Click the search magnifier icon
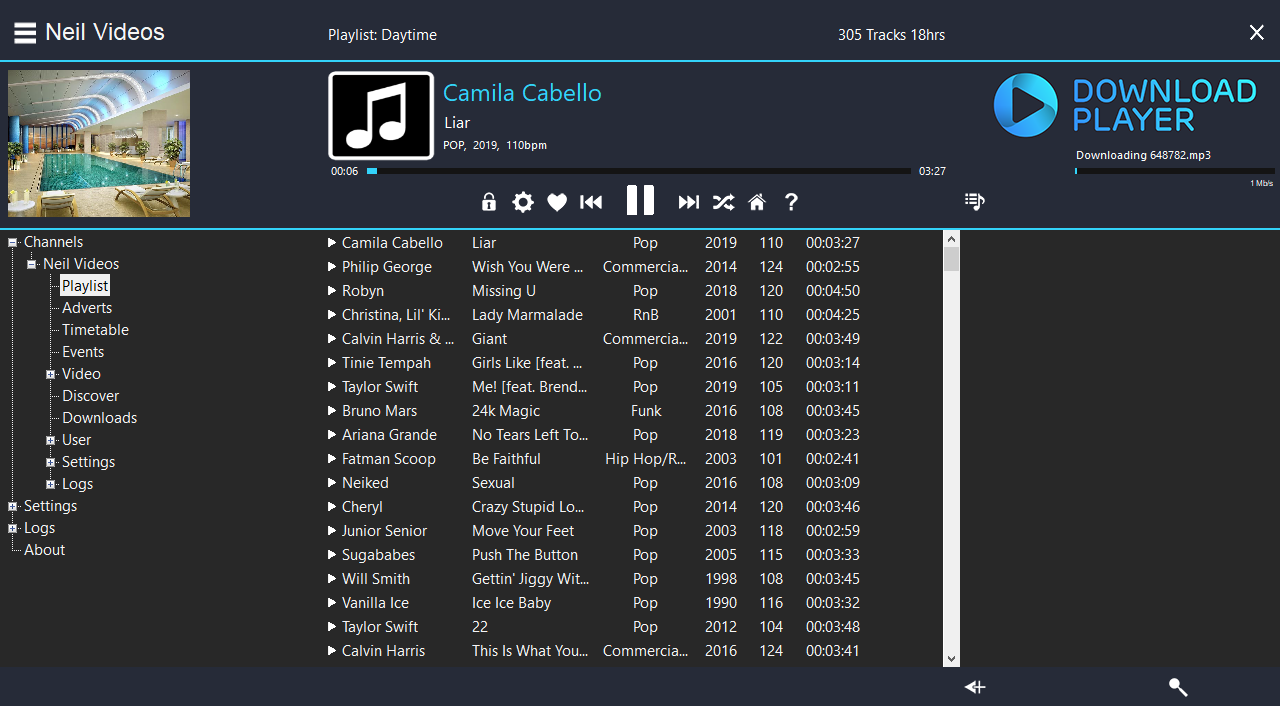Viewport: 1280px width, 706px height. [1178, 687]
